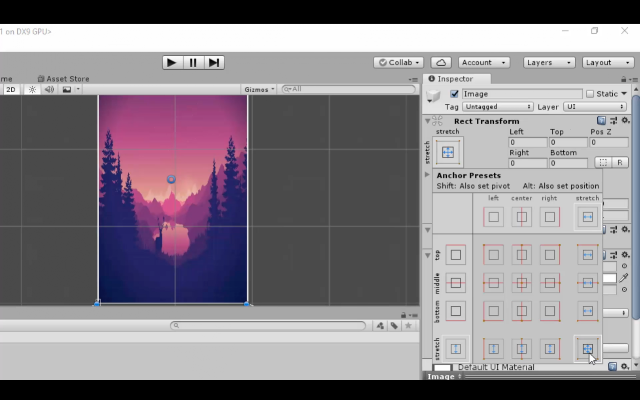Open the Layers dropdown

pyautogui.click(x=549, y=62)
